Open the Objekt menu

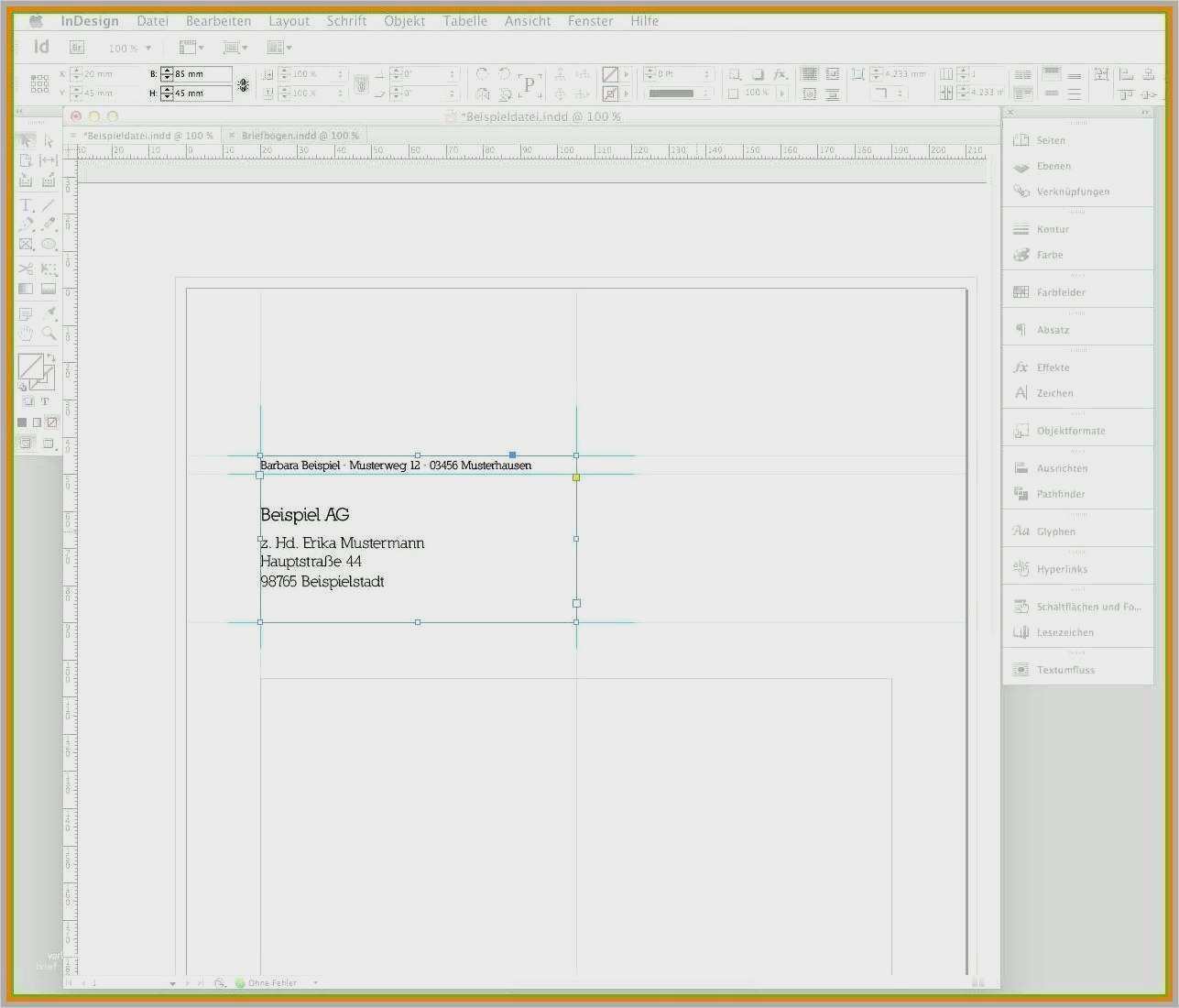[404, 20]
